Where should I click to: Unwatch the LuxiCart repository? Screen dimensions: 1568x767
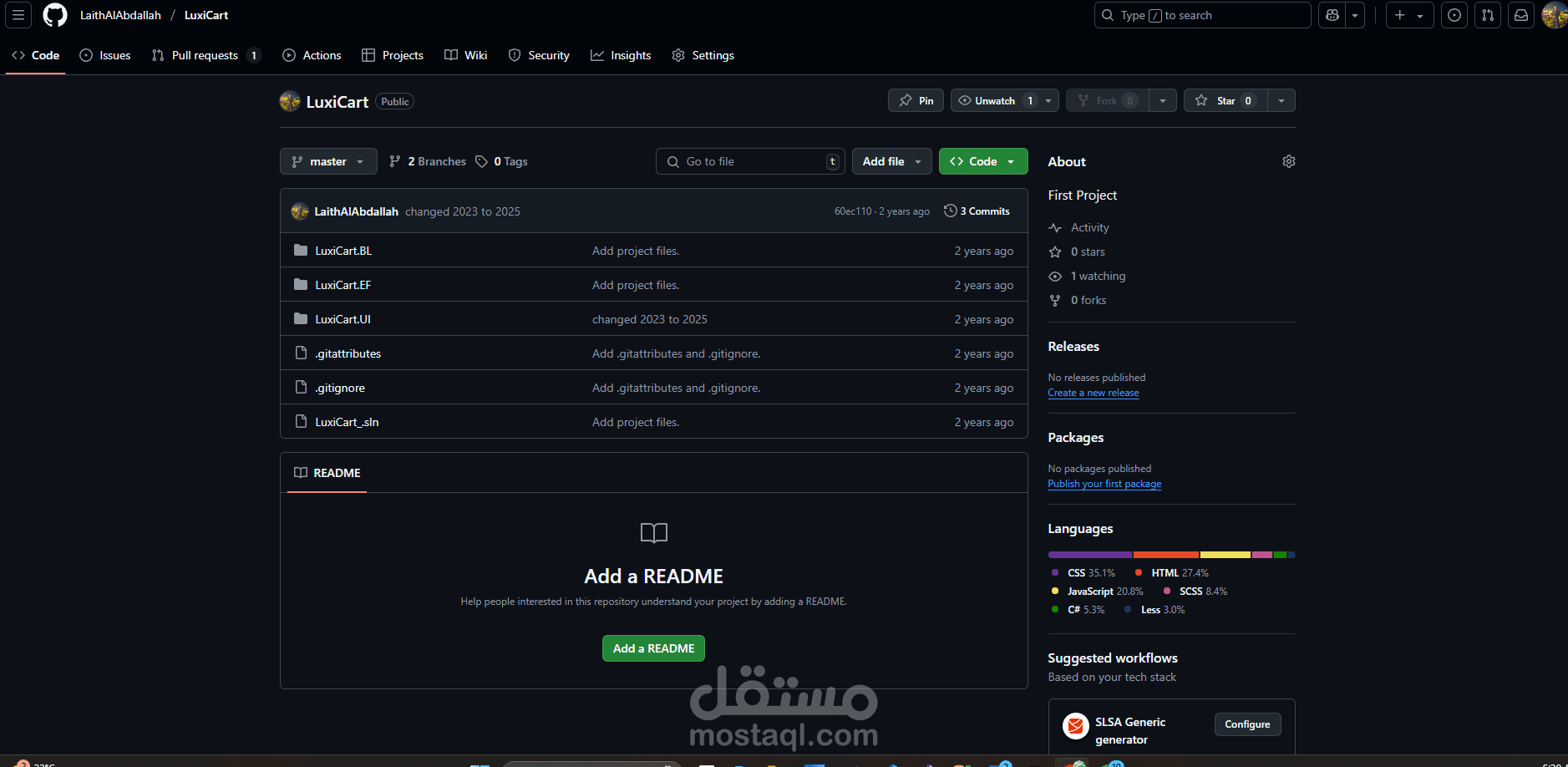click(995, 100)
